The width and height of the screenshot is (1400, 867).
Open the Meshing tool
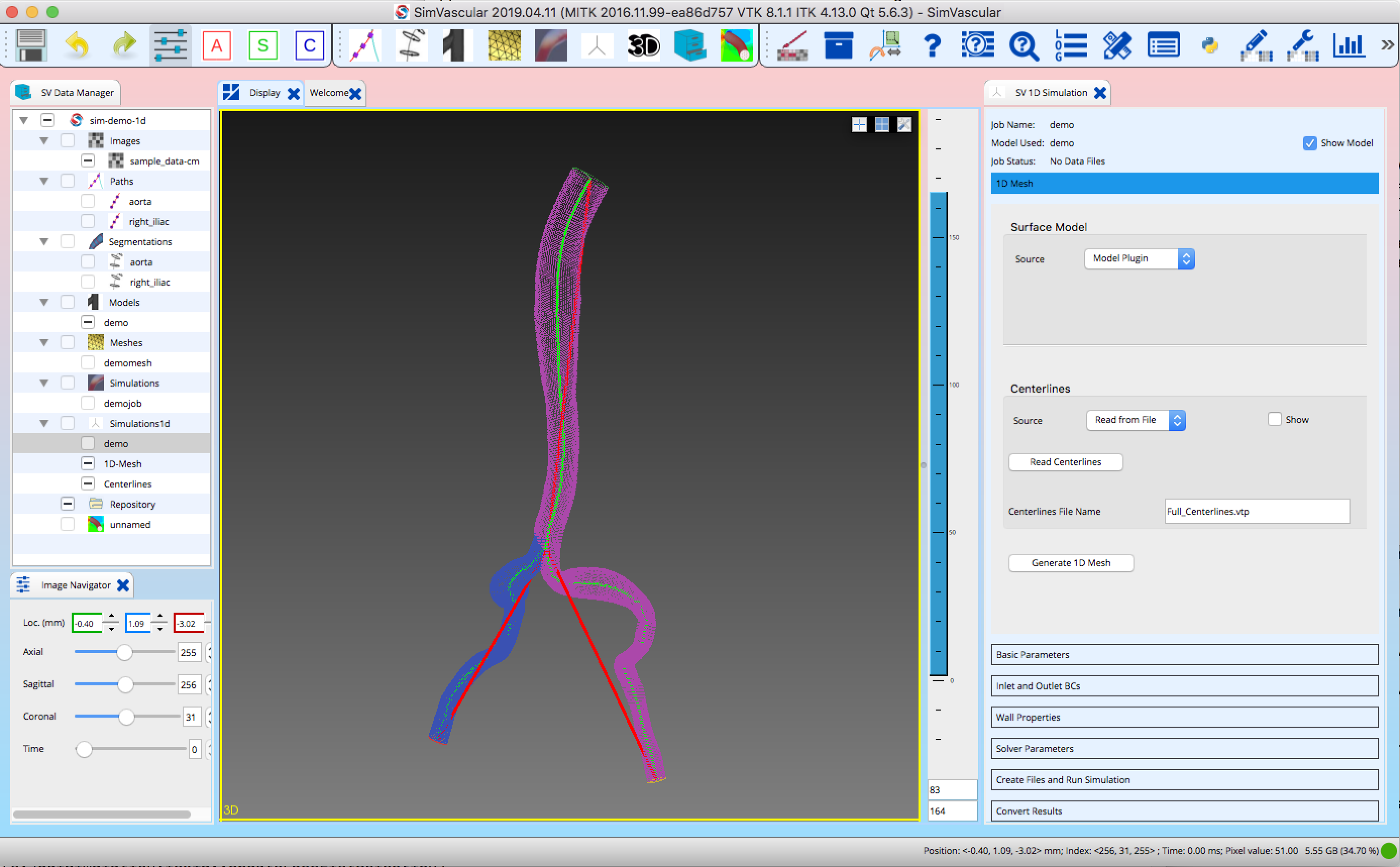504,45
